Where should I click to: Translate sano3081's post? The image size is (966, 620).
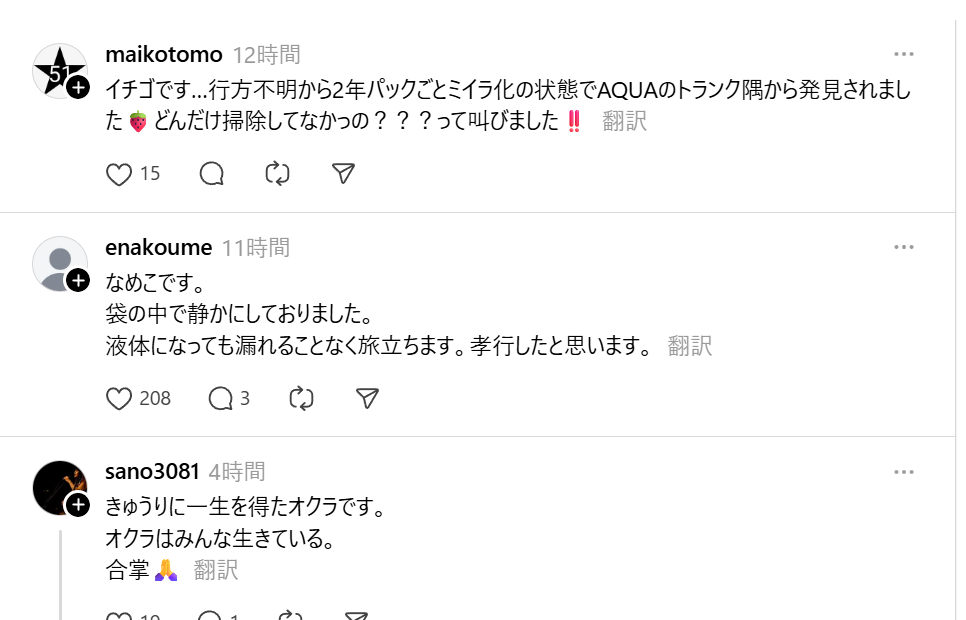coord(216,570)
